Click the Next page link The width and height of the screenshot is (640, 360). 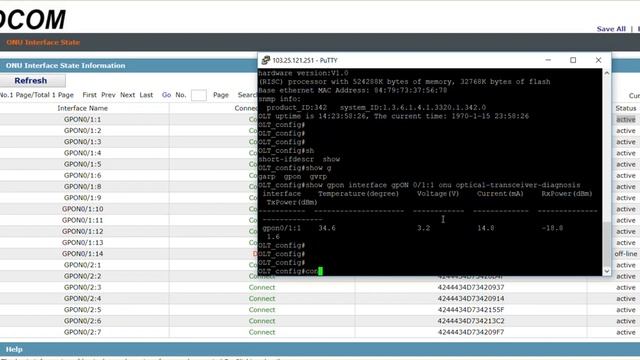[x=127, y=95]
